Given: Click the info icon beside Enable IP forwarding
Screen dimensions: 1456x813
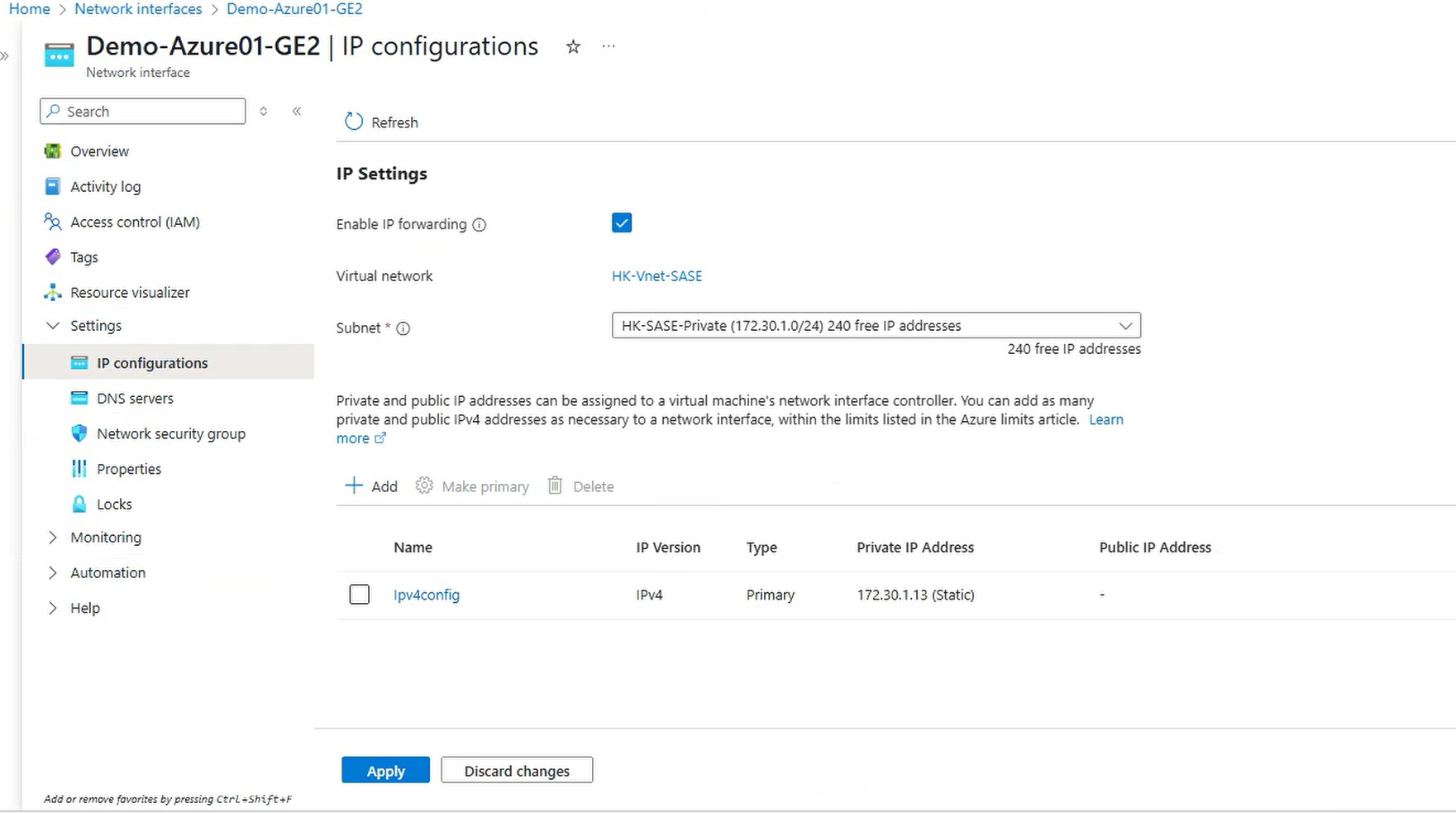Looking at the screenshot, I should pos(479,225).
